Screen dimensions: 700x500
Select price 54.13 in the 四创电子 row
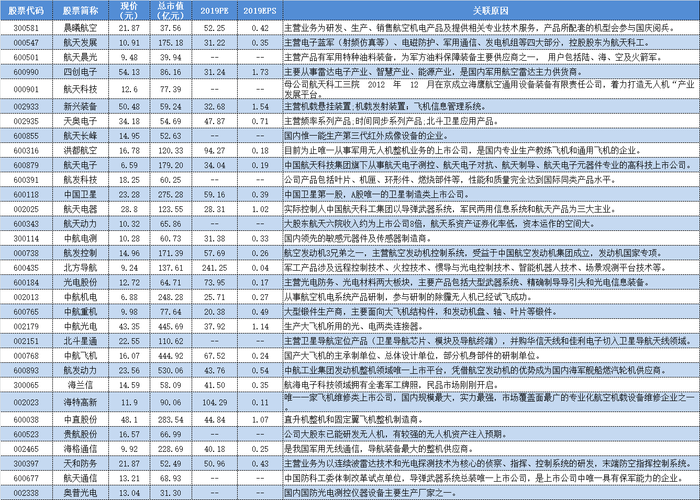tap(129, 72)
